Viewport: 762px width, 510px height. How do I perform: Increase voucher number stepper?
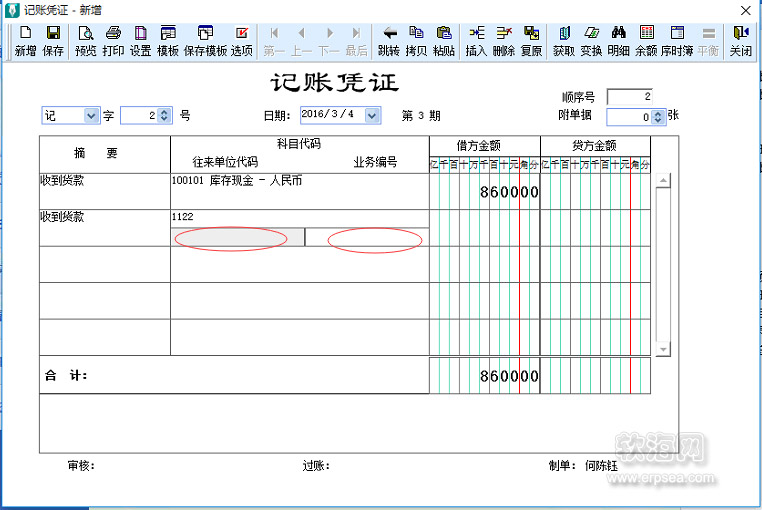click(x=164, y=112)
